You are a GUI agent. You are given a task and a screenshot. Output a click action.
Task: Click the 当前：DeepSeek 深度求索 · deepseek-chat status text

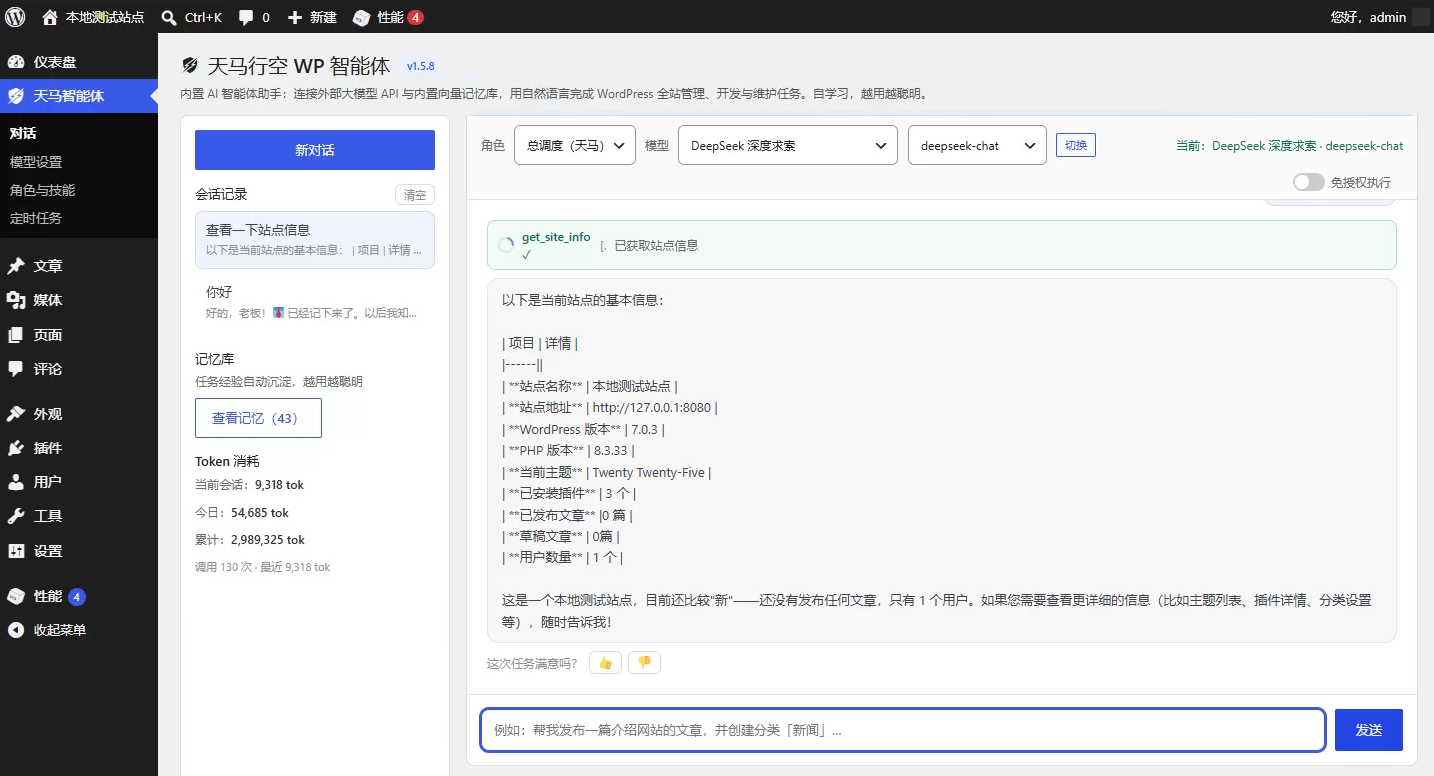tap(1289, 146)
